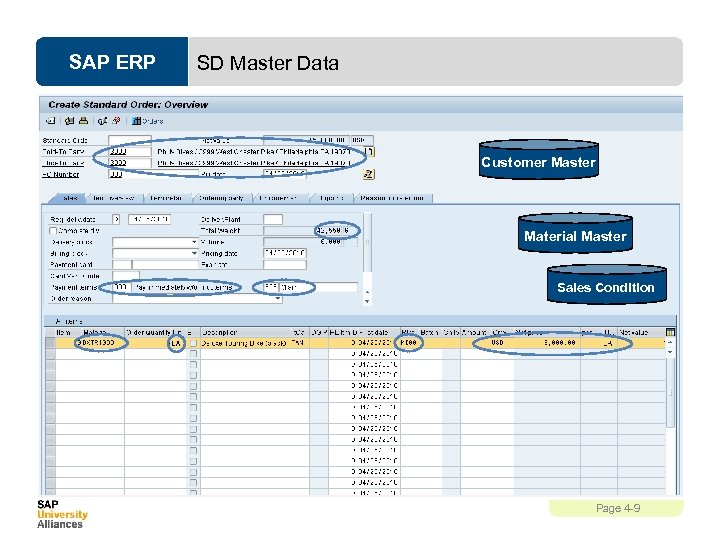
Task: Click the USD currency cell
Action: point(498,343)
